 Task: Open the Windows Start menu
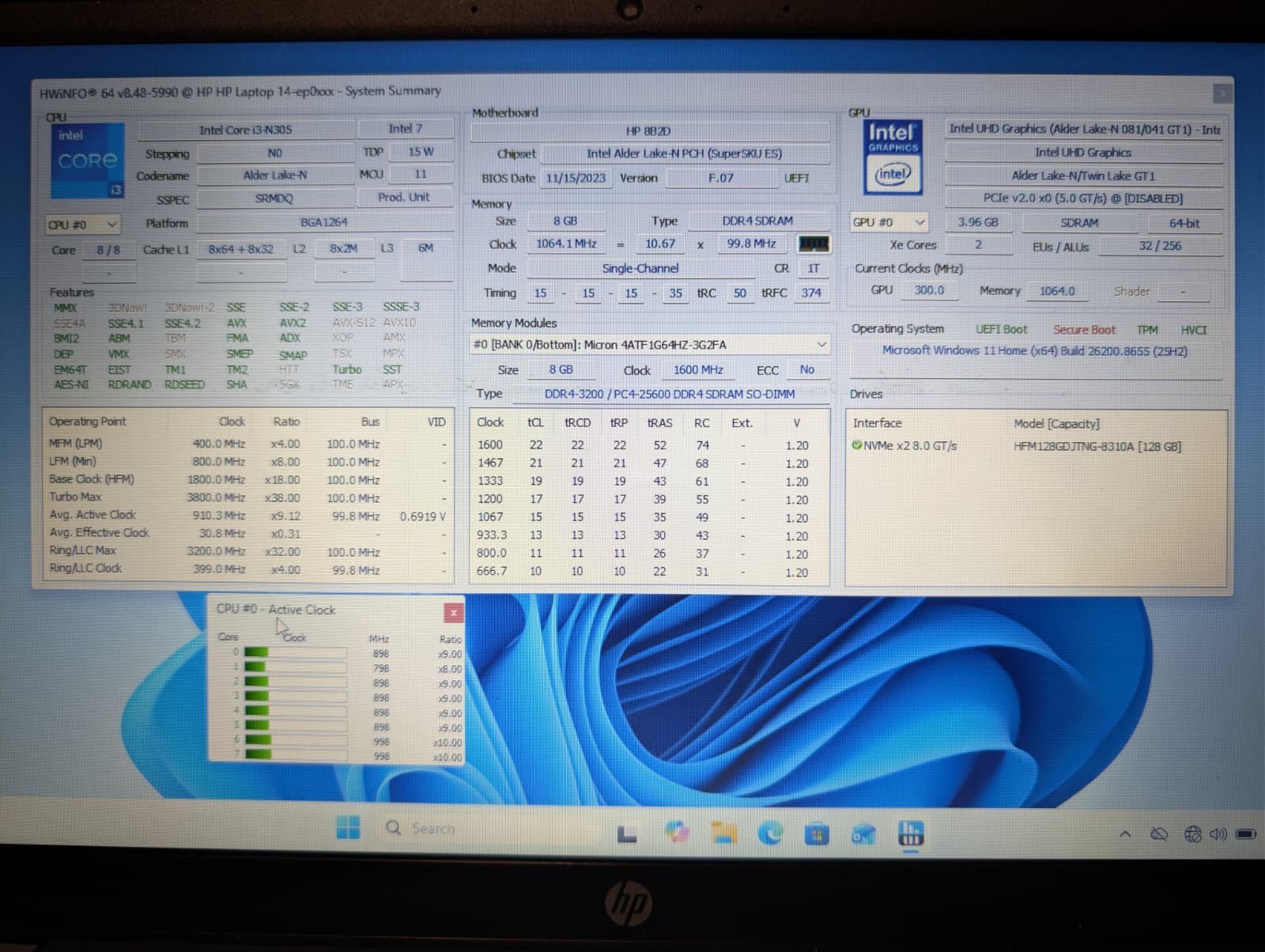(x=348, y=828)
